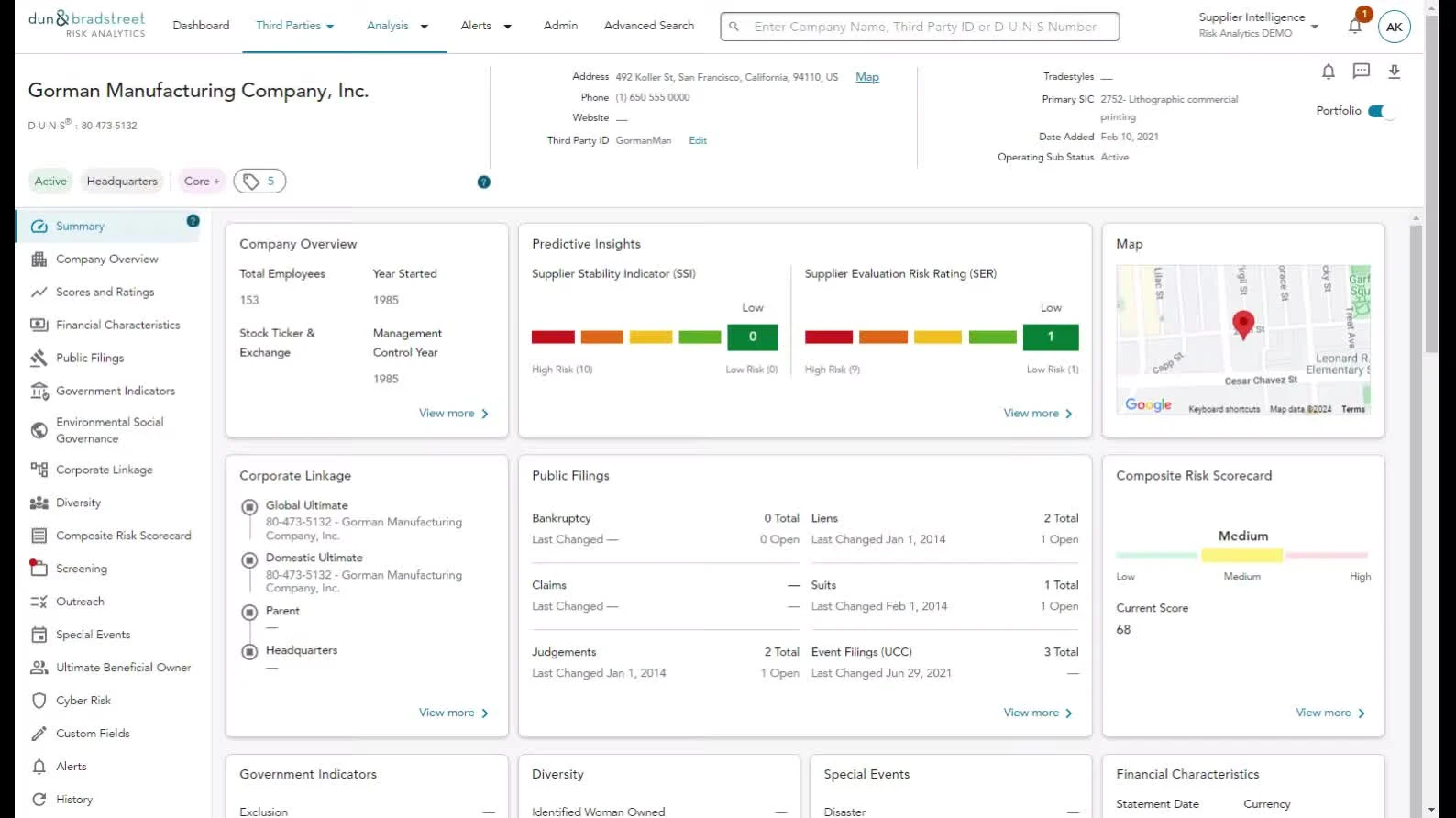This screenshot has width=1456, height=818.
Task: Click the green SSI score 0 box
Action: coord(753,337)
